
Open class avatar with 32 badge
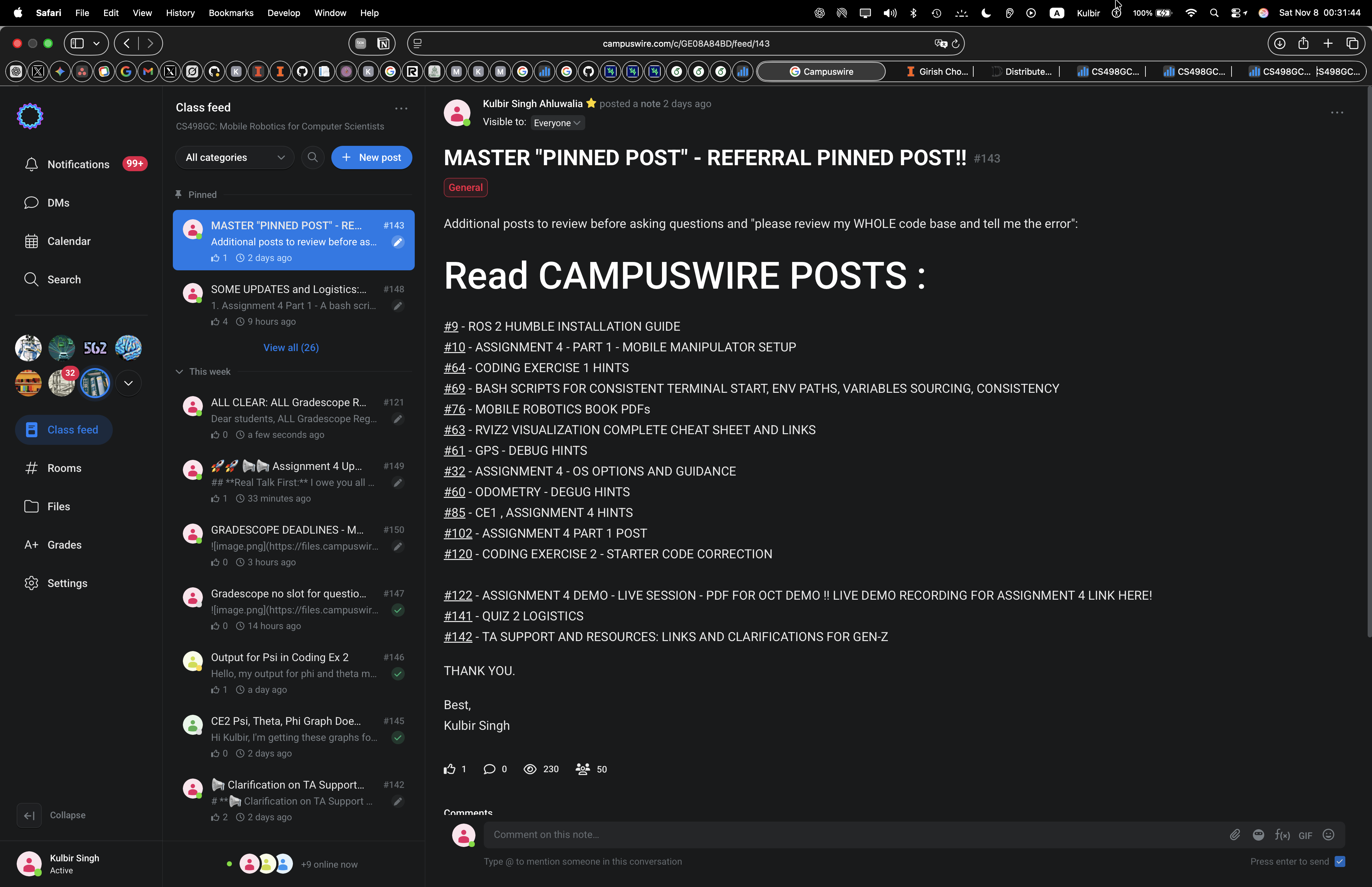[62, 383]
